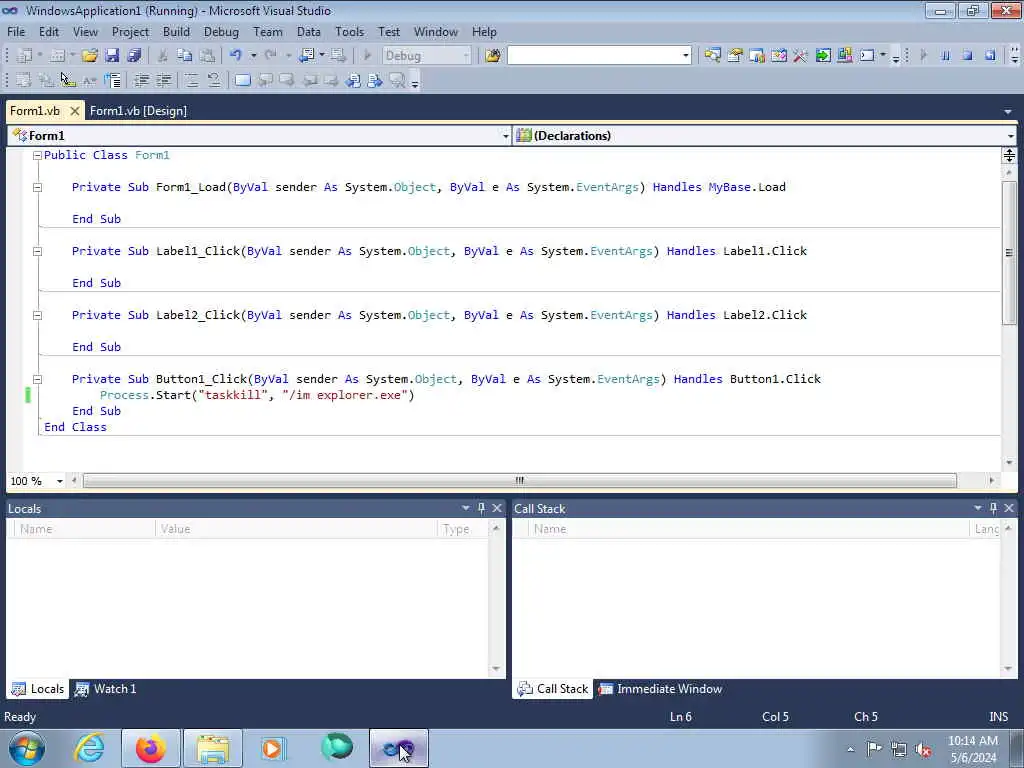Open the Locals panel window position dropdown

[466, 508]
